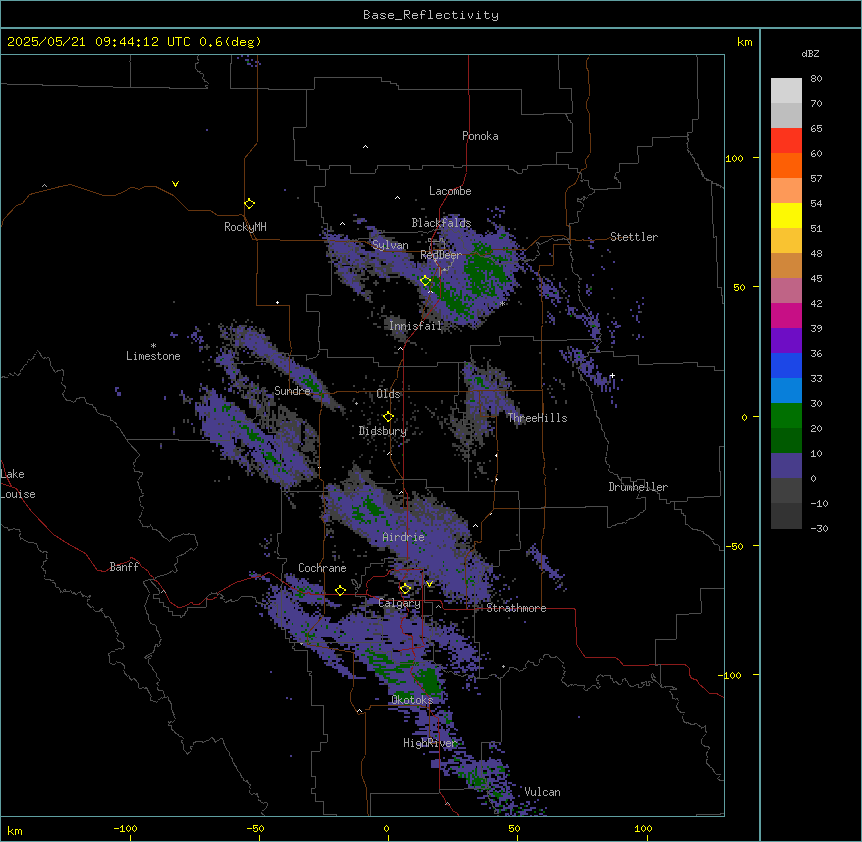This screenshot has width=862, height=842.
Task: Select the blue 36-33 dBZ legend swatch
Action: click(786, 365)
